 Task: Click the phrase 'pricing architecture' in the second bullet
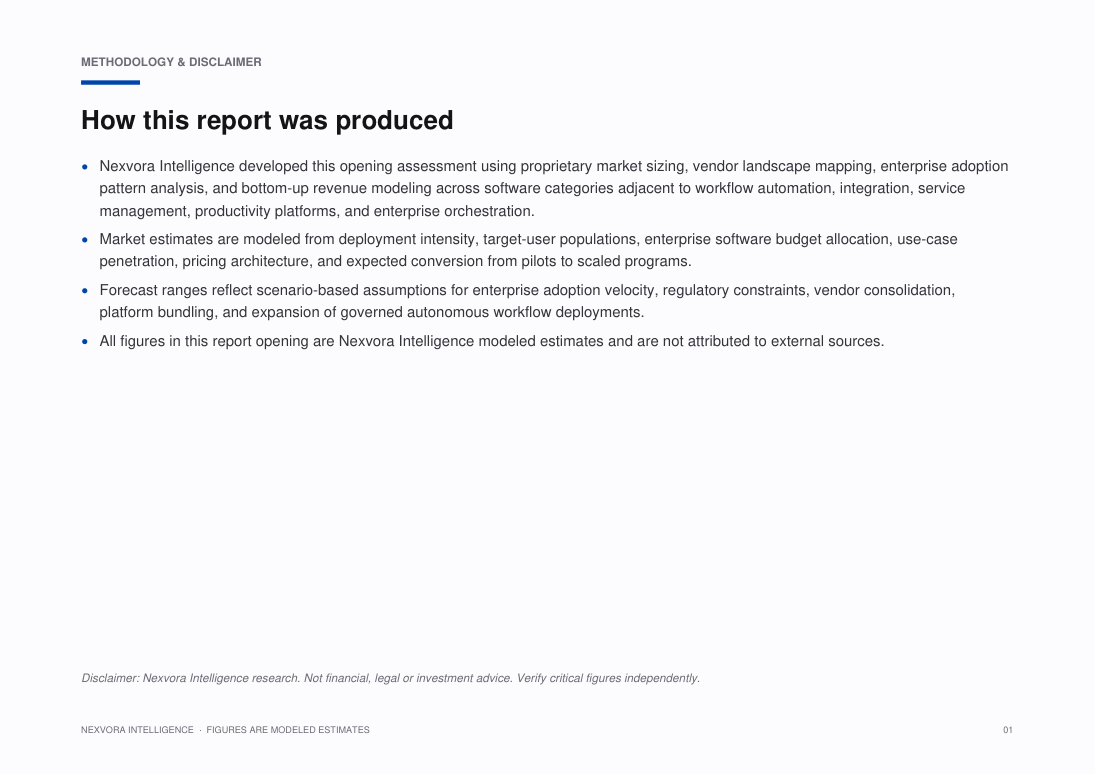click(246, 261)
